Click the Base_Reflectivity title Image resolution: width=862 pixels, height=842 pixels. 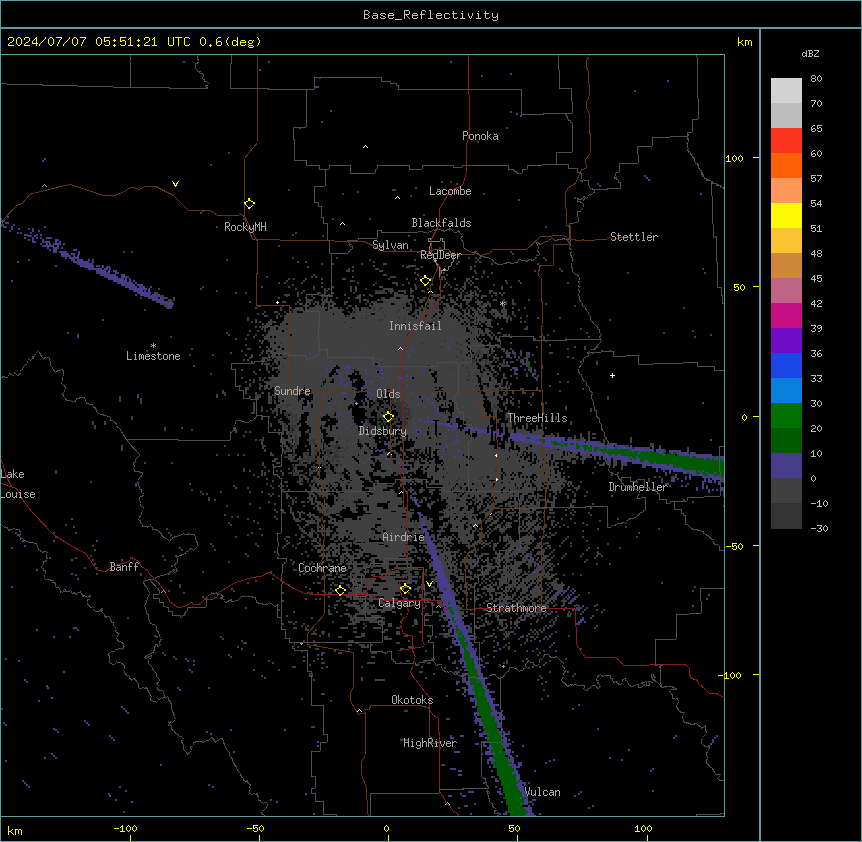(x=431, y=15)
